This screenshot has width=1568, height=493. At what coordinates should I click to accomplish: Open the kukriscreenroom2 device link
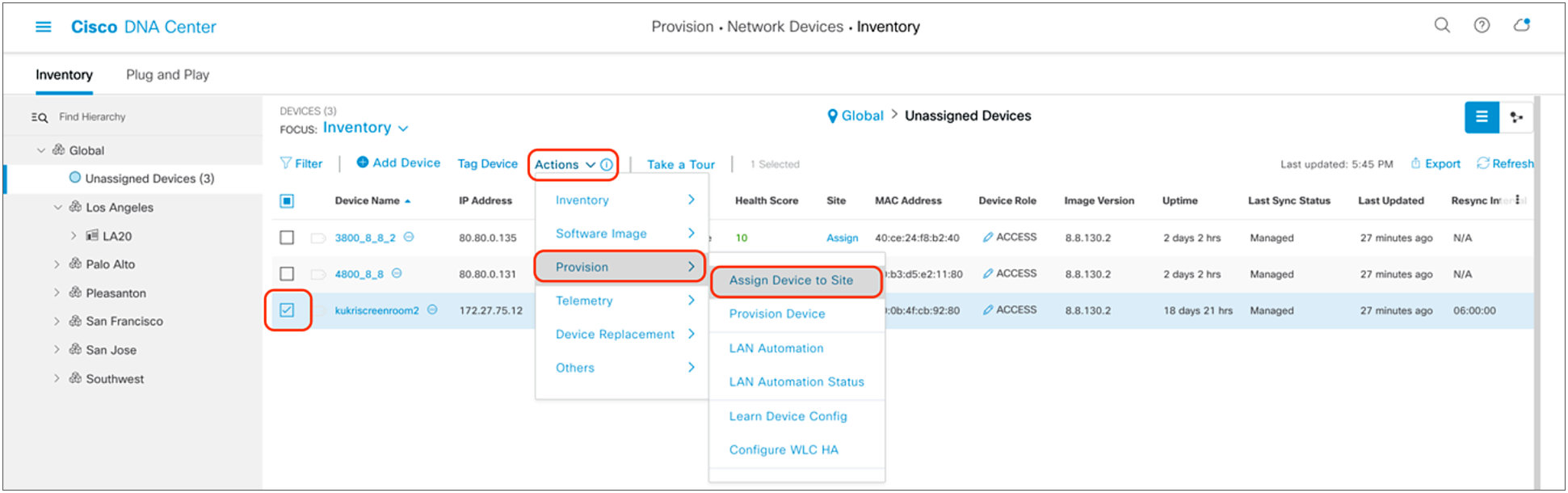[377, 310]
